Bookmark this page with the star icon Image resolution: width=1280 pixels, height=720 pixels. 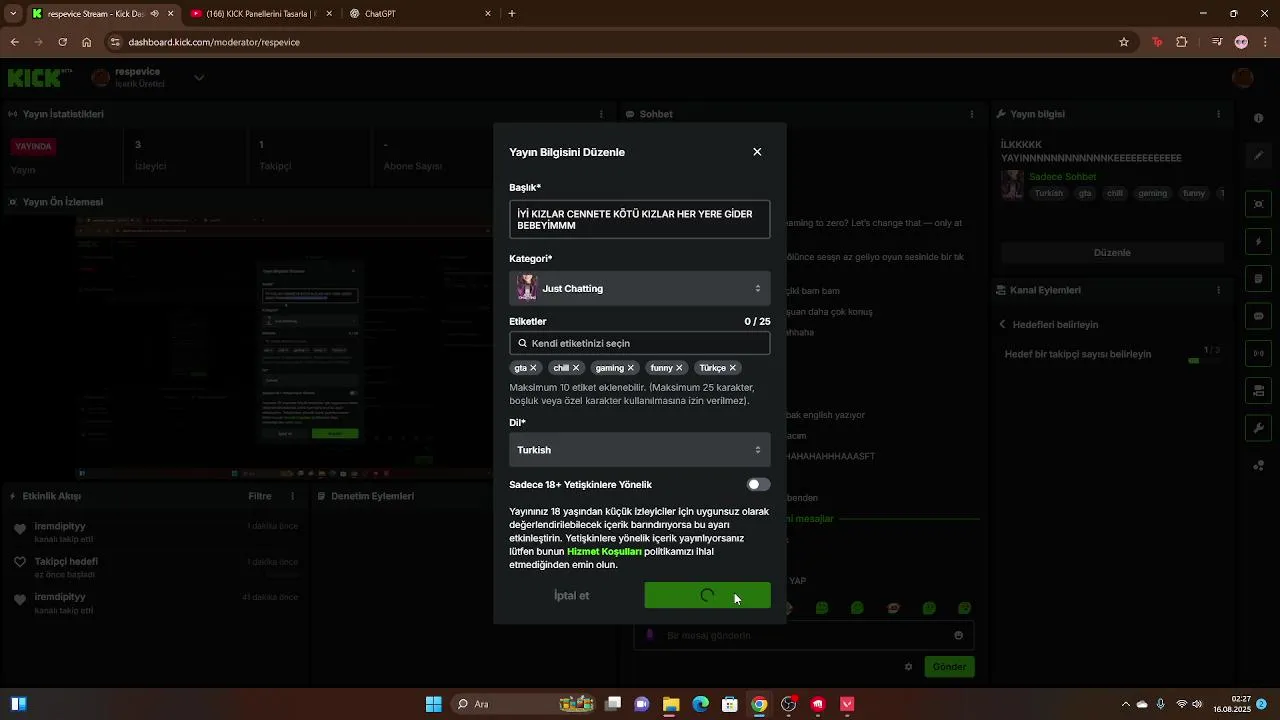(1124, 42)
